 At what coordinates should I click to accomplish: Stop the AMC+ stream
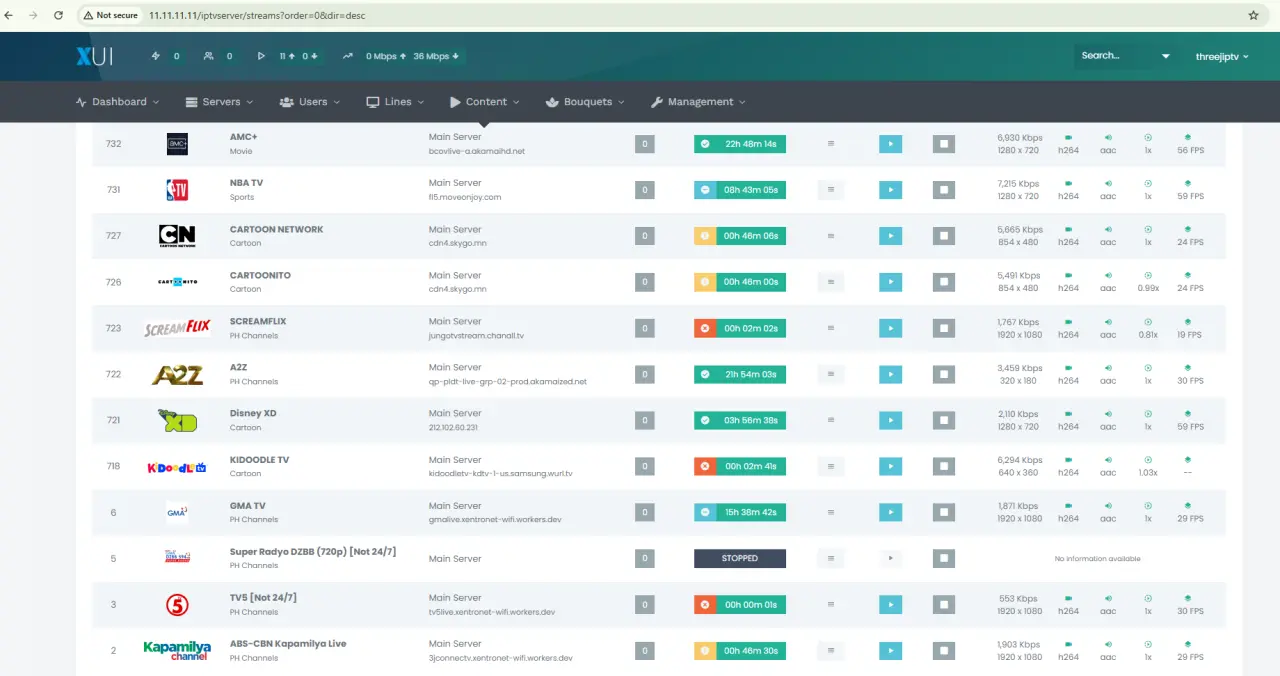(x=943, y=144)
